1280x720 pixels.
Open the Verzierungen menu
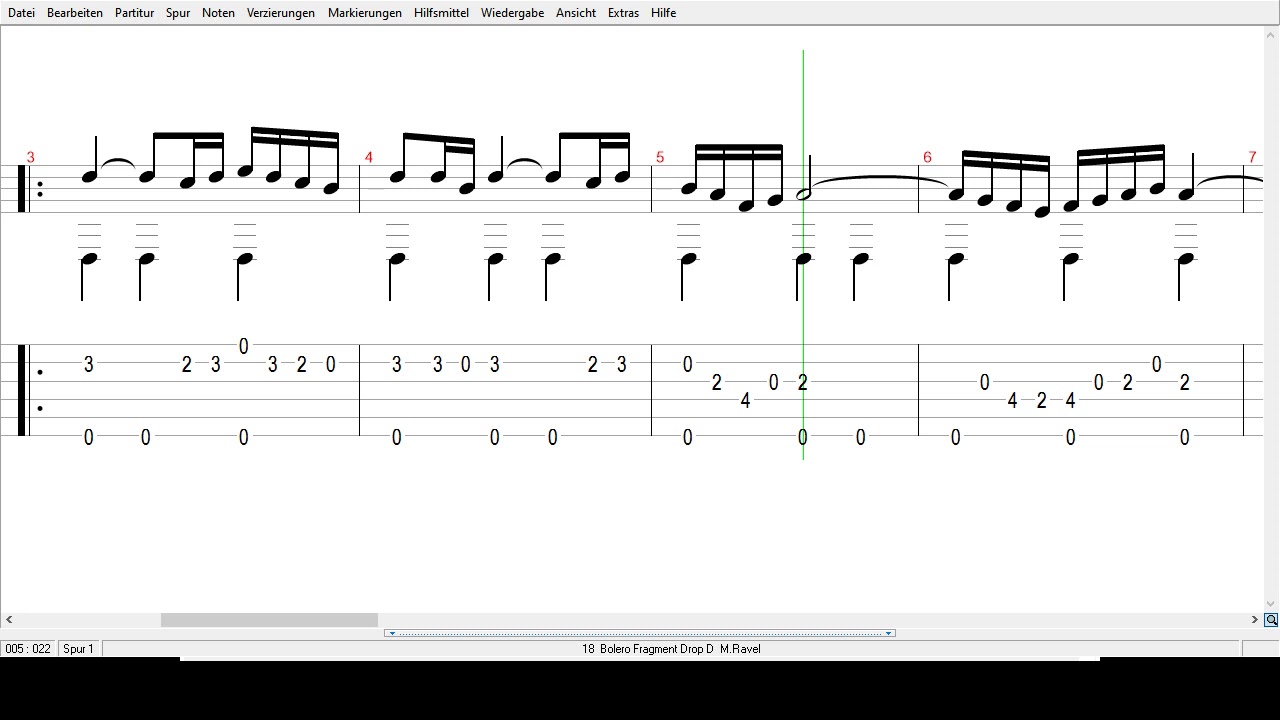tap(281, 13)
